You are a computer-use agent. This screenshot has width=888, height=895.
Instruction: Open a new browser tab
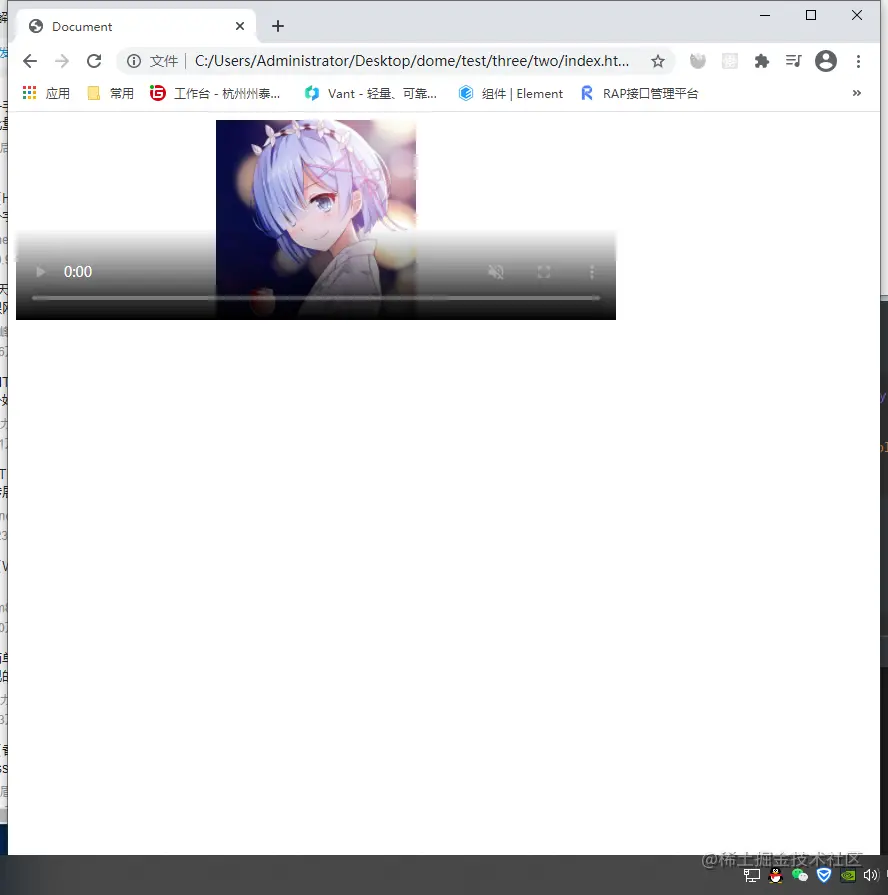pos(277,26)
